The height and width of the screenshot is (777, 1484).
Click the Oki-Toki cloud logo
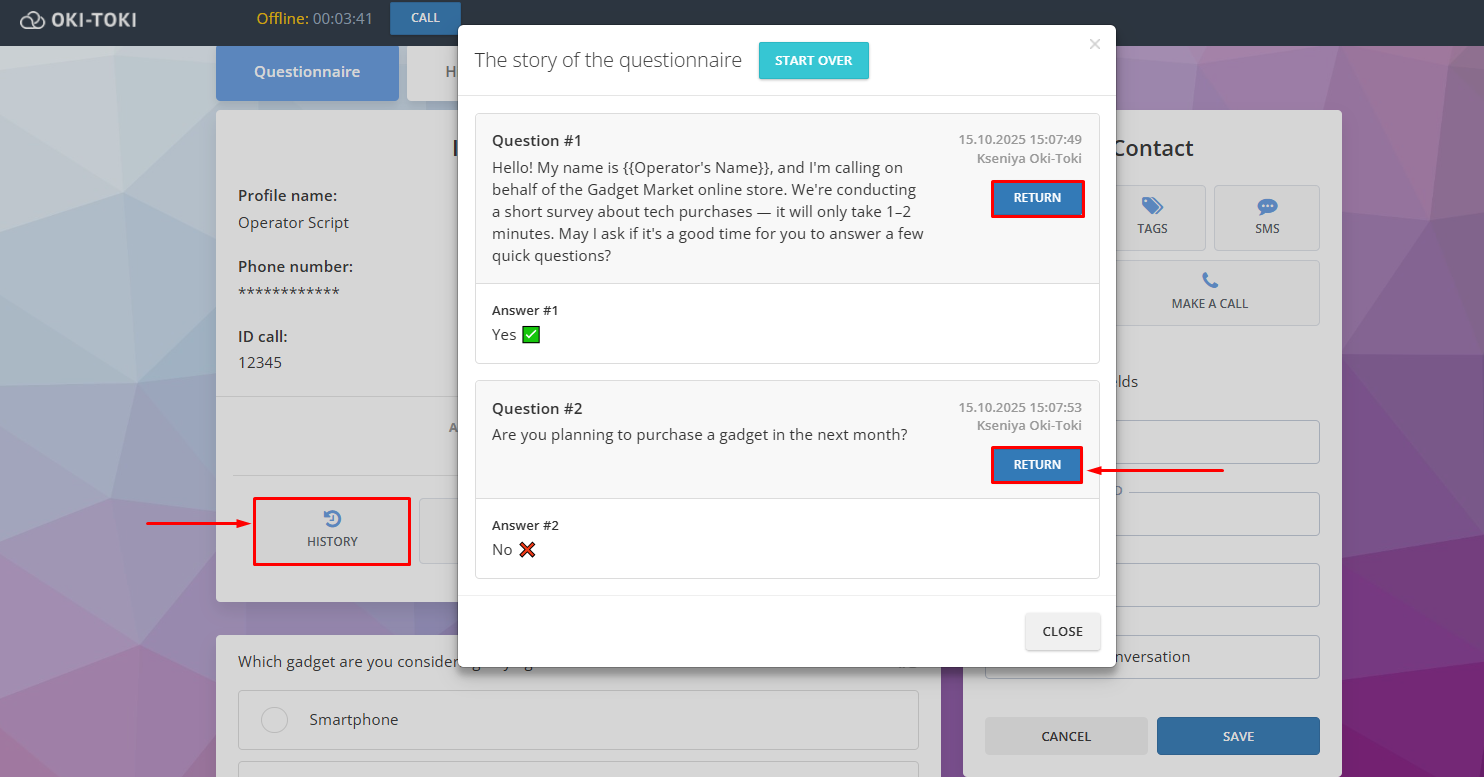pos(33,19)
